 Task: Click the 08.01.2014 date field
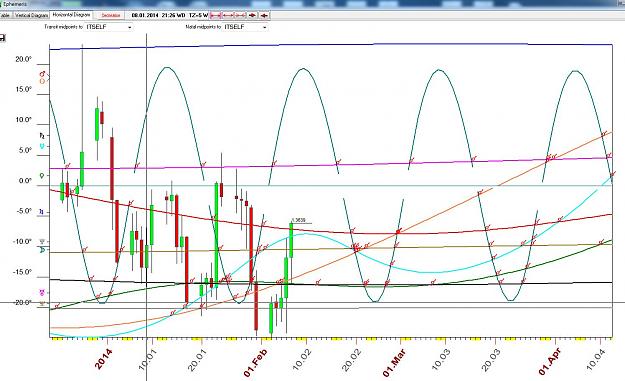(145, 15)
